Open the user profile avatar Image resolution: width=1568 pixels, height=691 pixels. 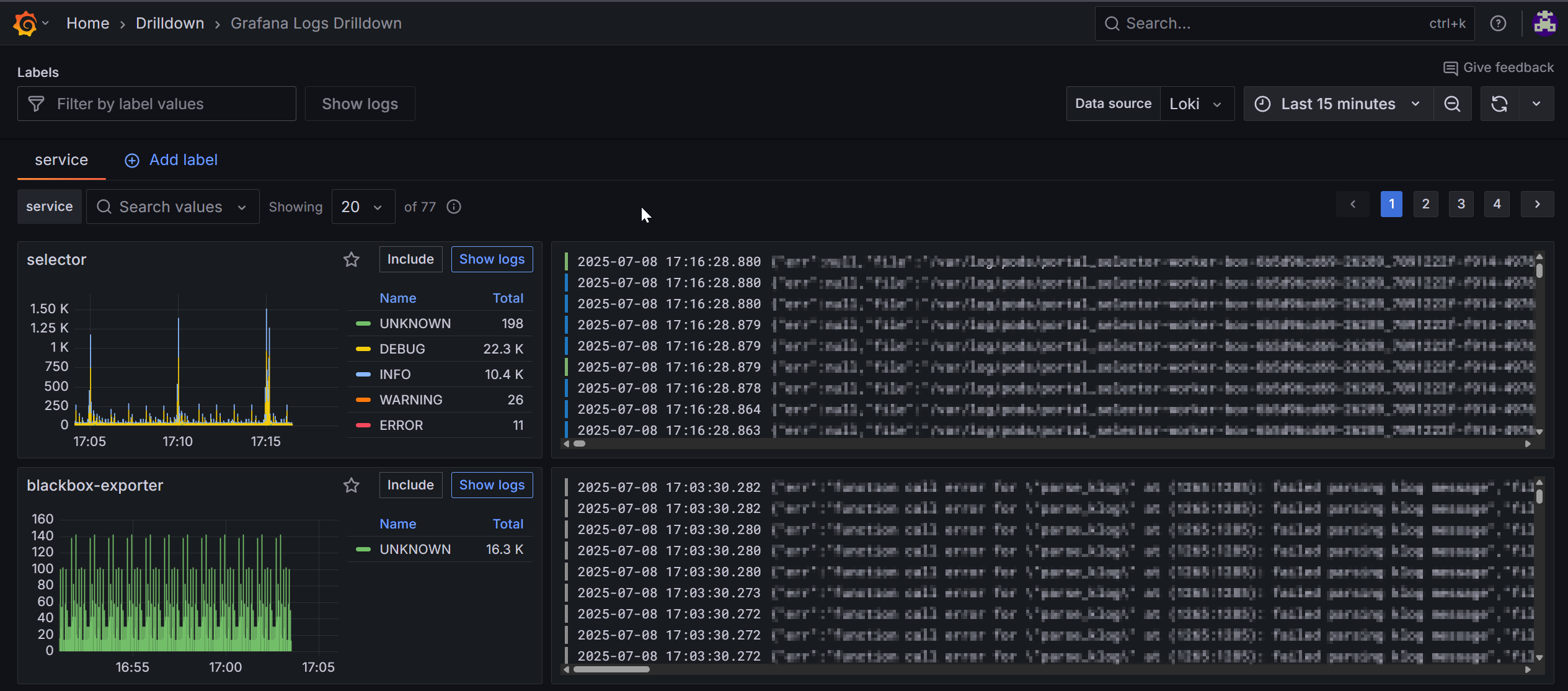click(1544, 24)
